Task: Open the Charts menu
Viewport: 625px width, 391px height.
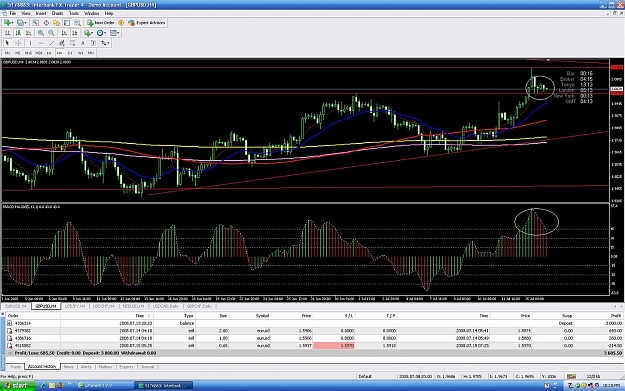Action: tap(57, 13)
